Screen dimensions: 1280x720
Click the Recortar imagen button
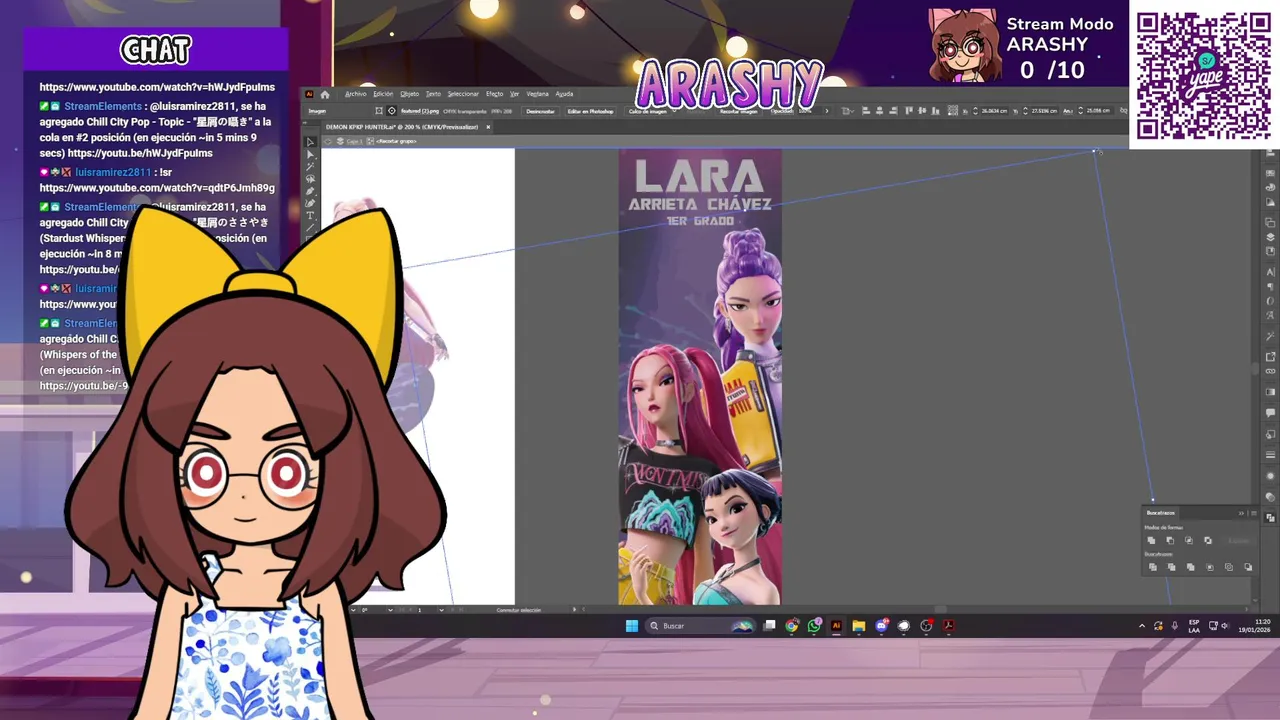739,111
